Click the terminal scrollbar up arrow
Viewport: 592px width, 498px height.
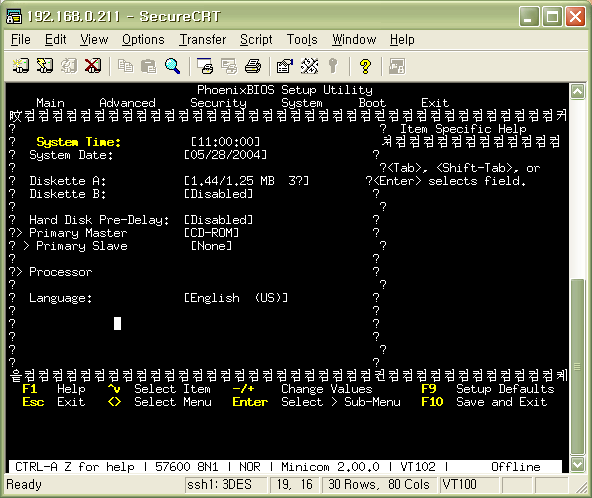pos(577,91)
